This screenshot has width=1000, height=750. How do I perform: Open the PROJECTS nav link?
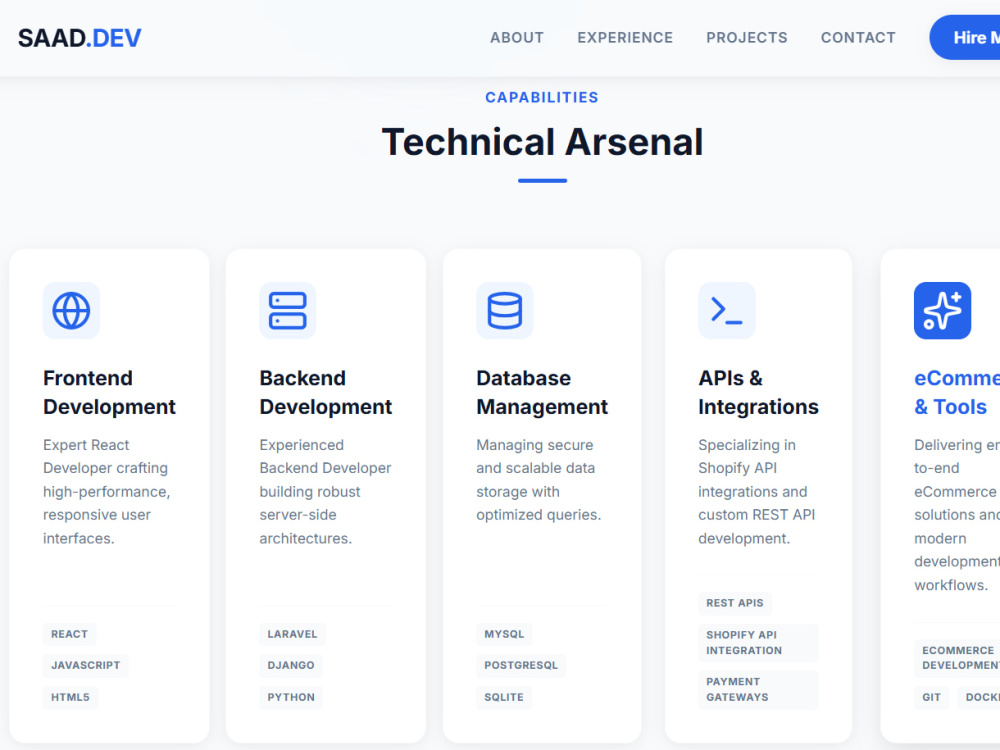coord(746,38)
